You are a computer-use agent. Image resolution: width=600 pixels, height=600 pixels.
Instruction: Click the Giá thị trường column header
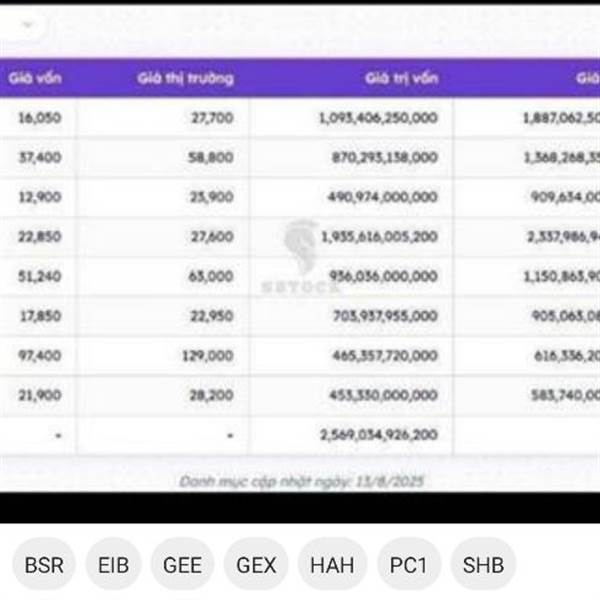(186, 78)
